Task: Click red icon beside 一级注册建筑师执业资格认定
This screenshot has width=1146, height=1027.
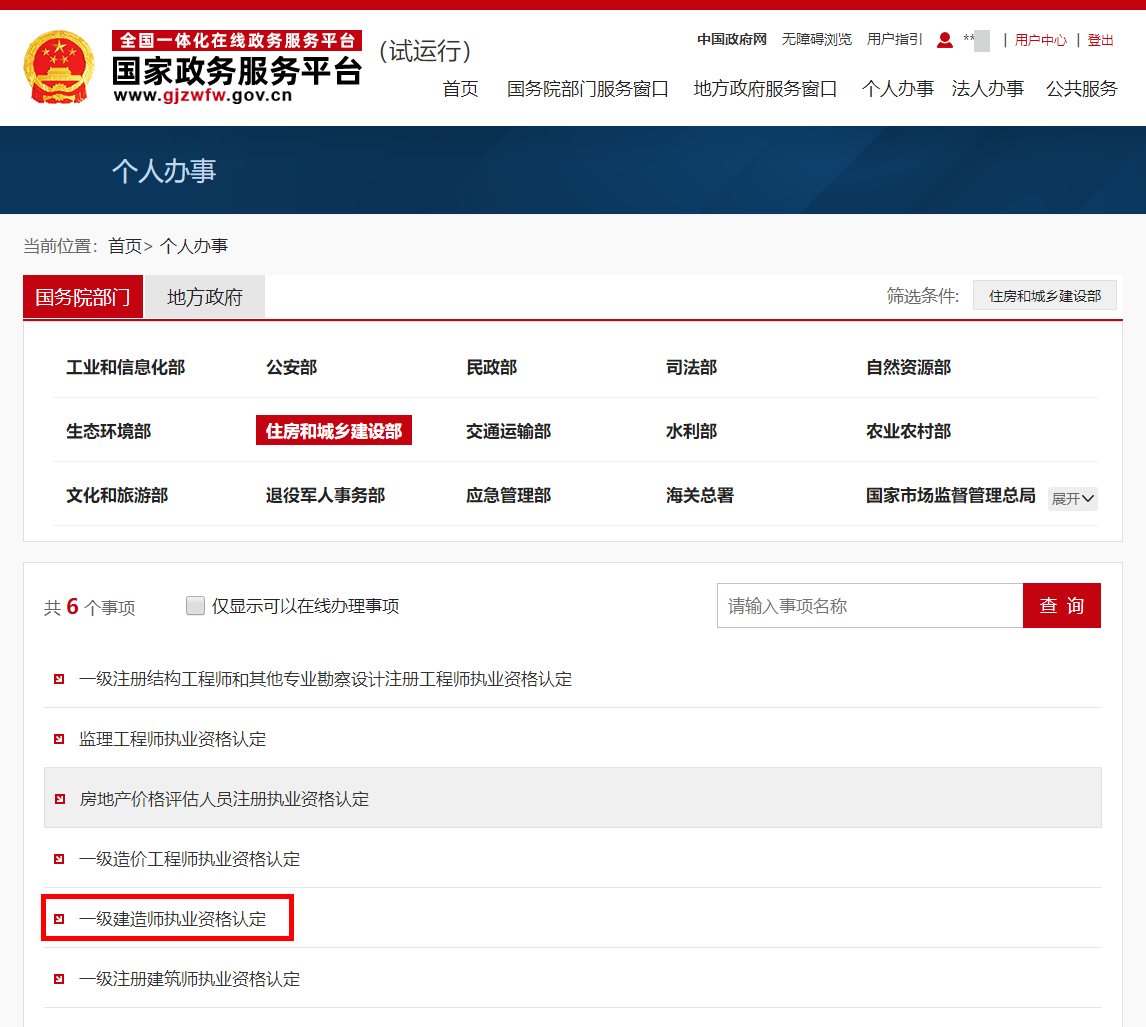Action: (57, 978)
